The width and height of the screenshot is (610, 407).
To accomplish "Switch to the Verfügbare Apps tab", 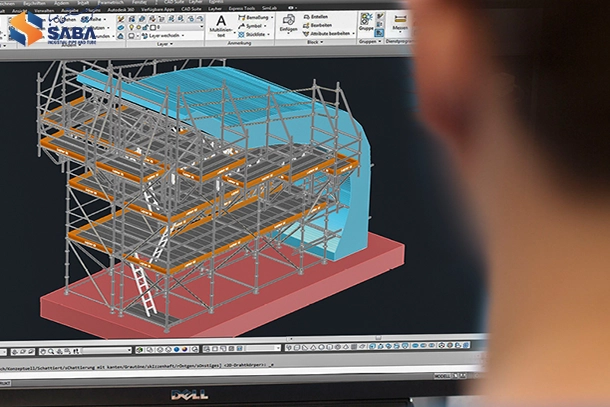I will pyautogui.click(x=158, y=9).
